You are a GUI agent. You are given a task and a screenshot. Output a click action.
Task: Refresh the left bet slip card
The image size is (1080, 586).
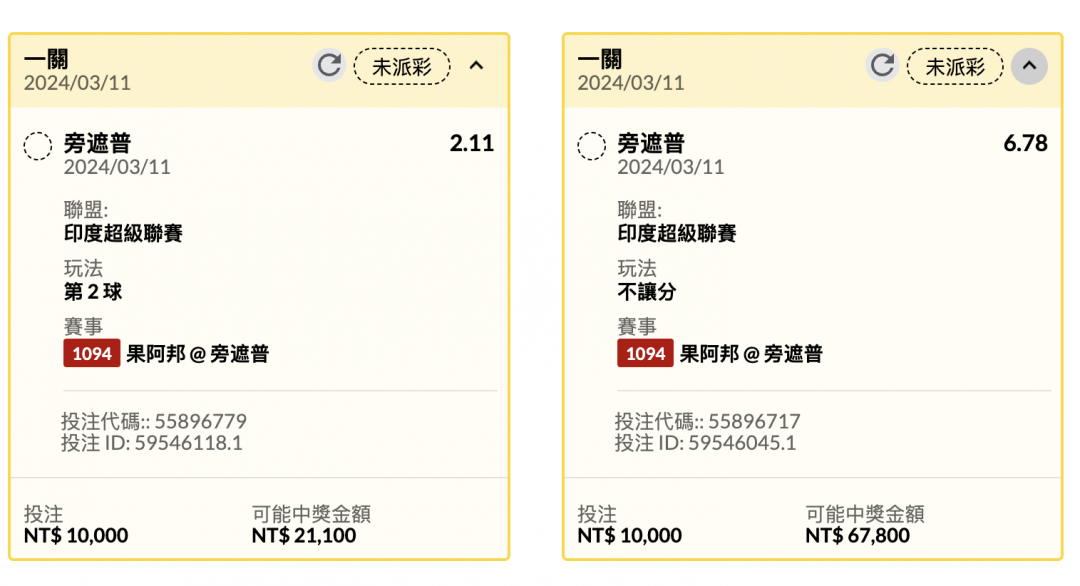[x=329, y=66]
